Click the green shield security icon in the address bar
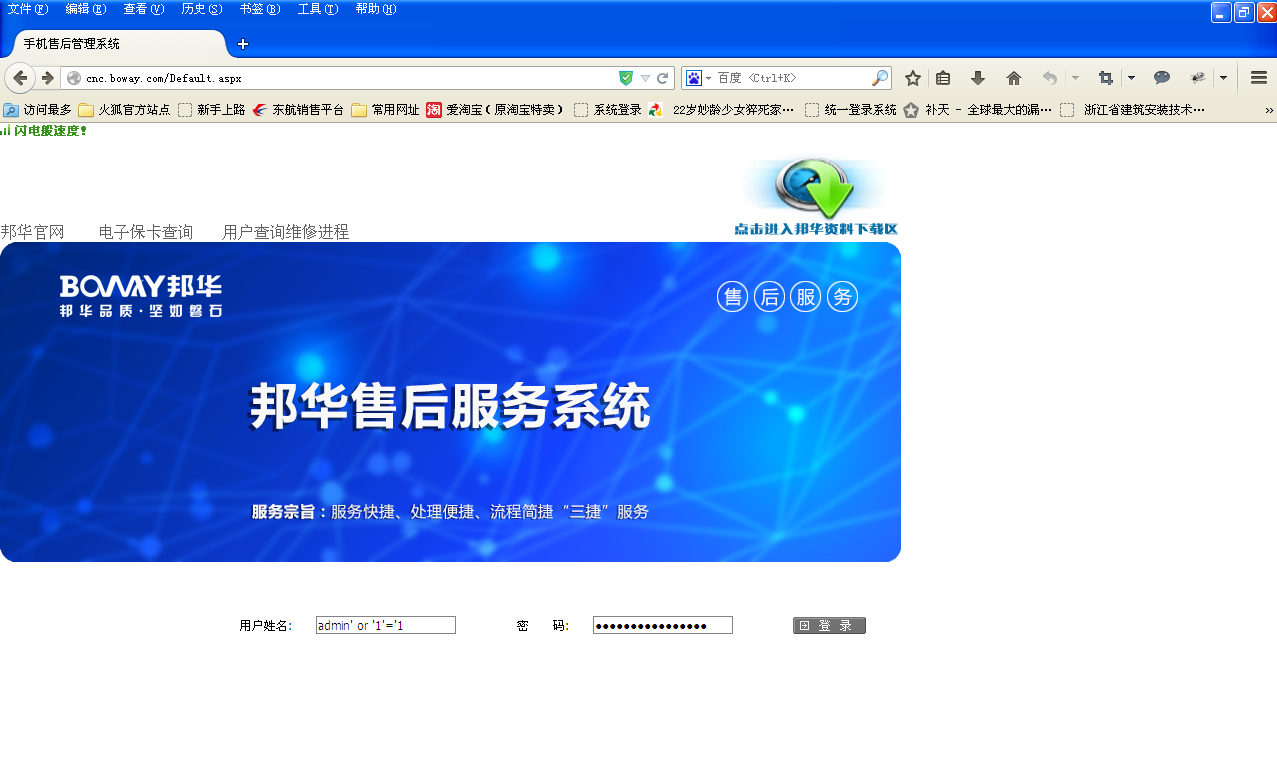Image resolution: width=1277 pixels, height=767 pixels. tap(626, 78)
